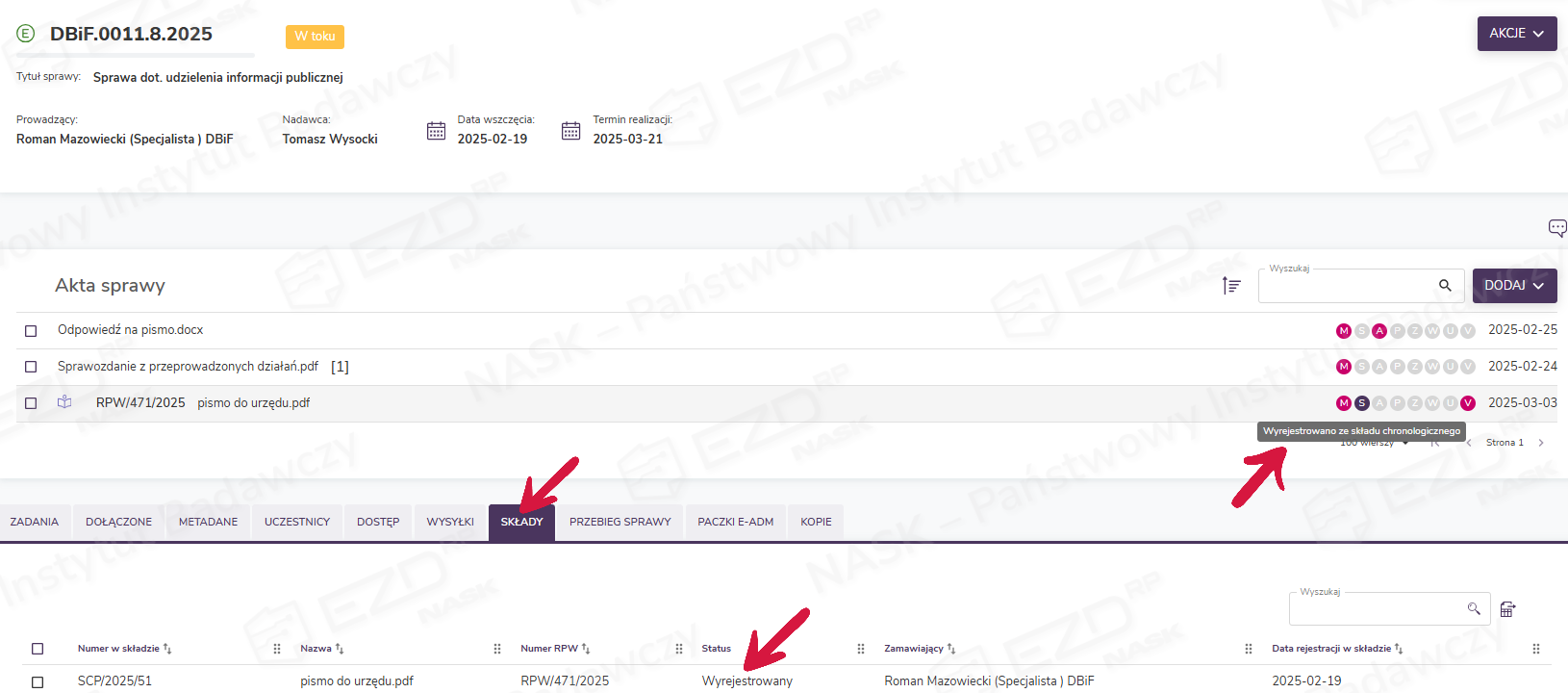Check the SCP/2025/51 row checkbox

(38, 681)
